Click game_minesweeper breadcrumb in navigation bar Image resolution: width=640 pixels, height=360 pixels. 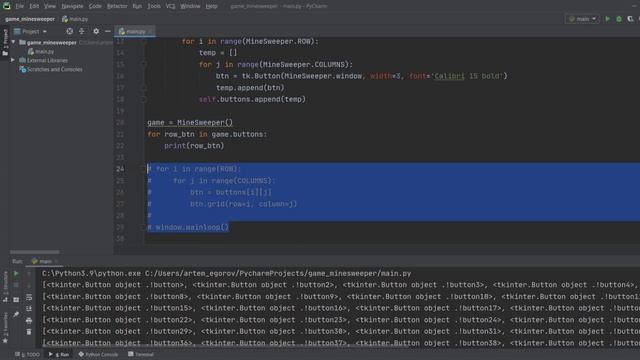tap(30, 19)
